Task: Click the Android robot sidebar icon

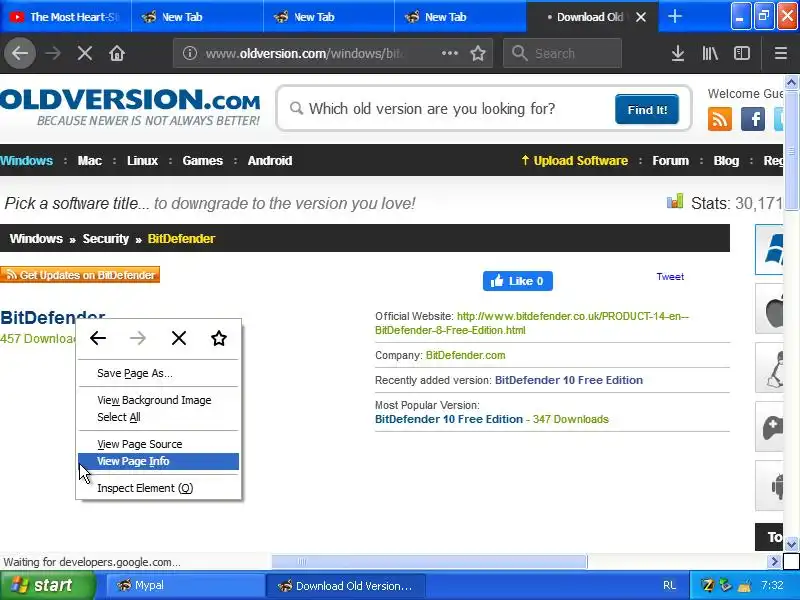Action: 769,485
